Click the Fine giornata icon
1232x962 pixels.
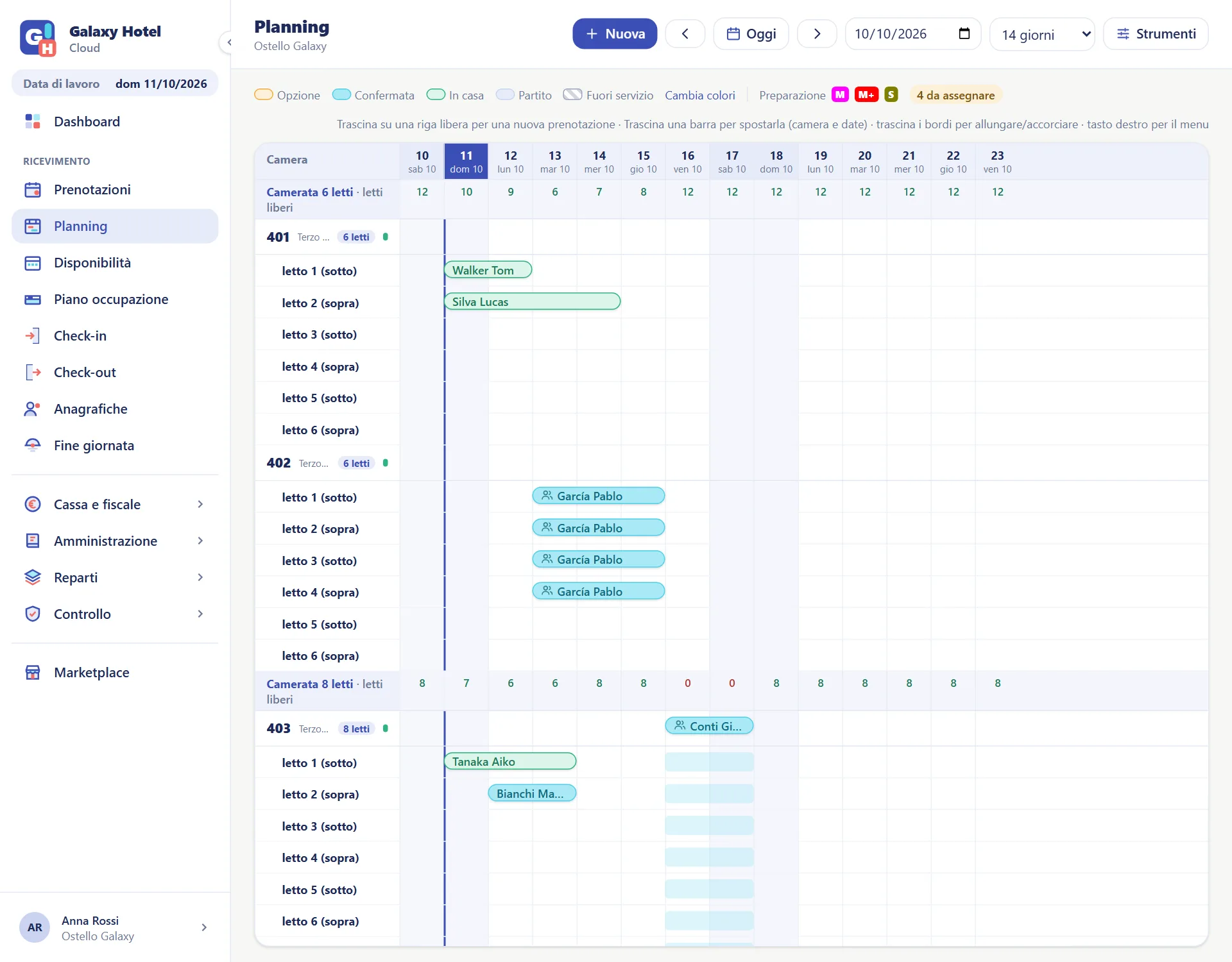point(33,445)
